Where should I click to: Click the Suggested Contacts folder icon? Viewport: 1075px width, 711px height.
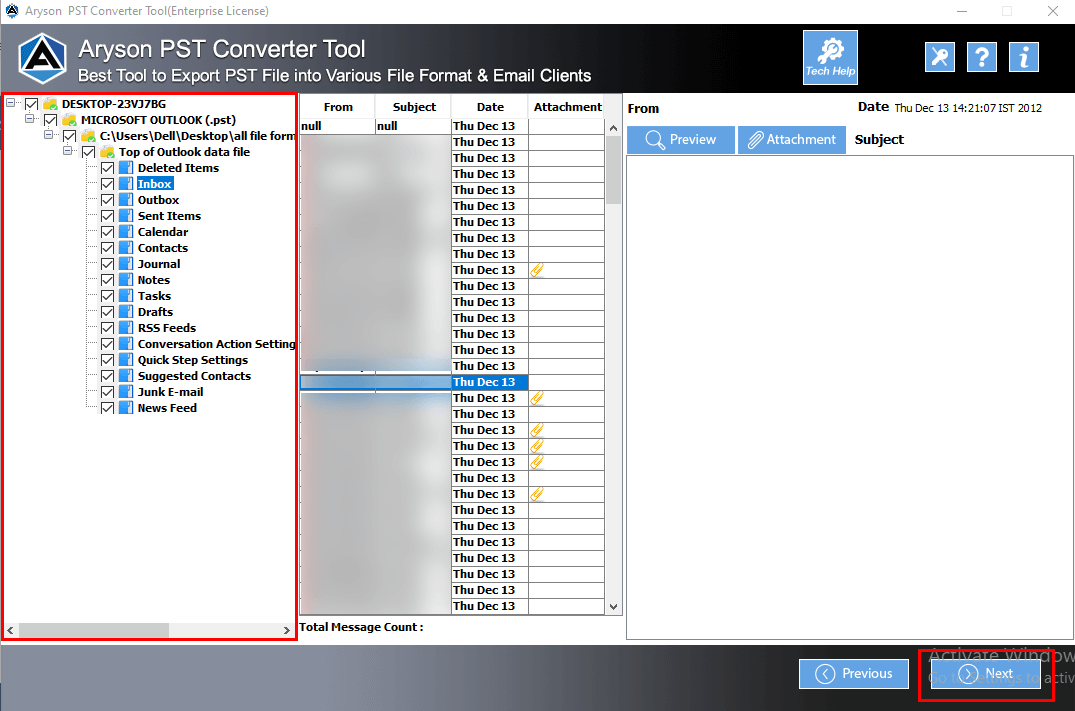pyautogui.click(x=126, y=376)
